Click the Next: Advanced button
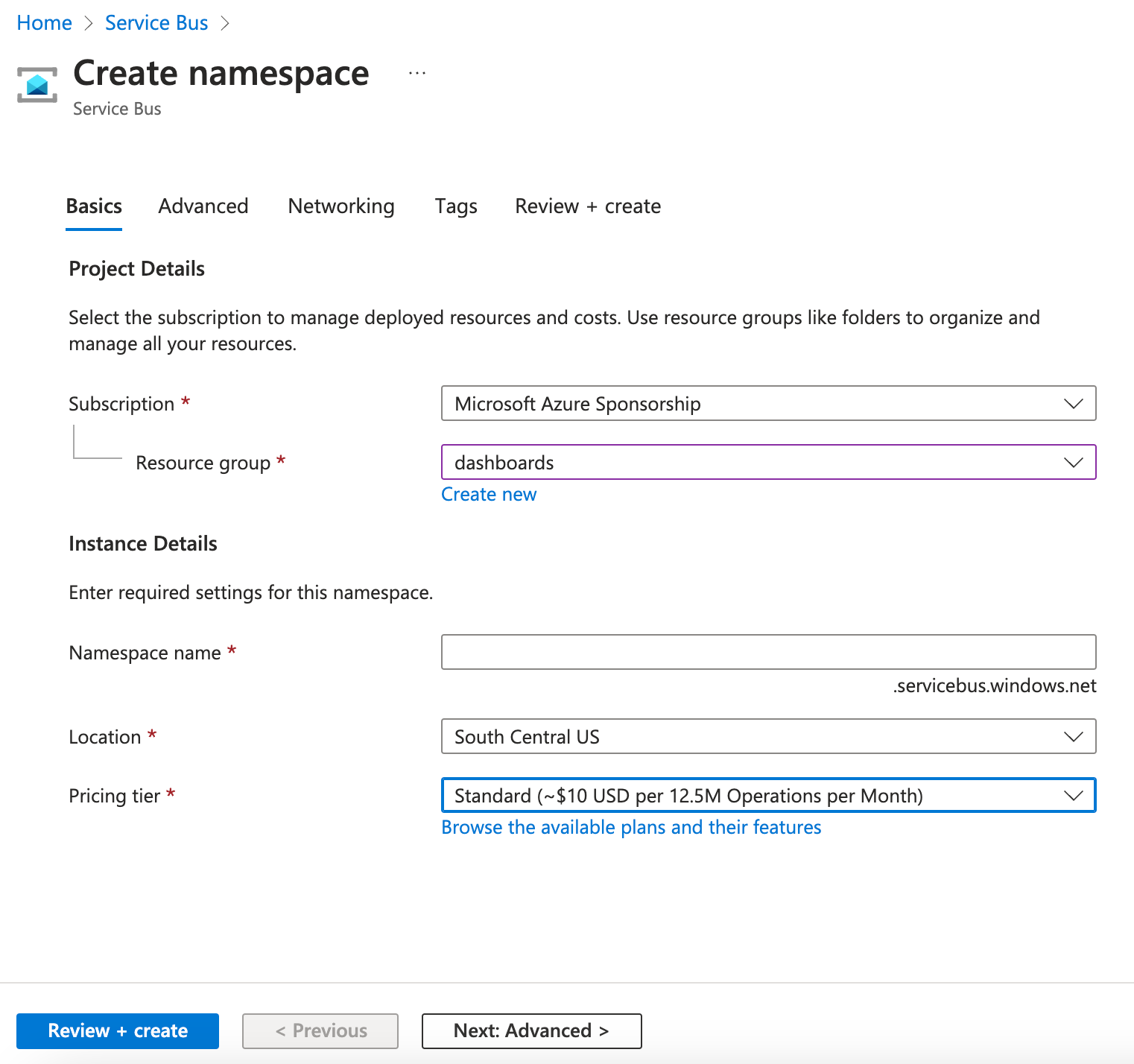1134x1064 pixels. pyautogui.click(x=530, y=1030)
